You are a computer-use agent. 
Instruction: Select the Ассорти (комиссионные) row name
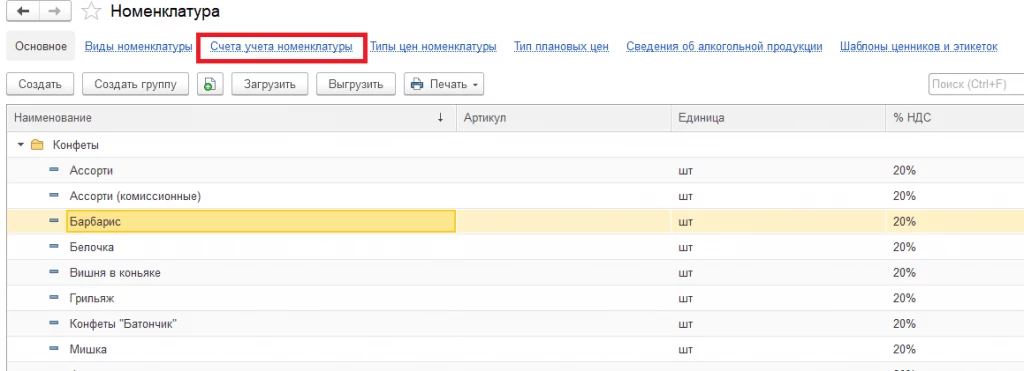(135, 196)
